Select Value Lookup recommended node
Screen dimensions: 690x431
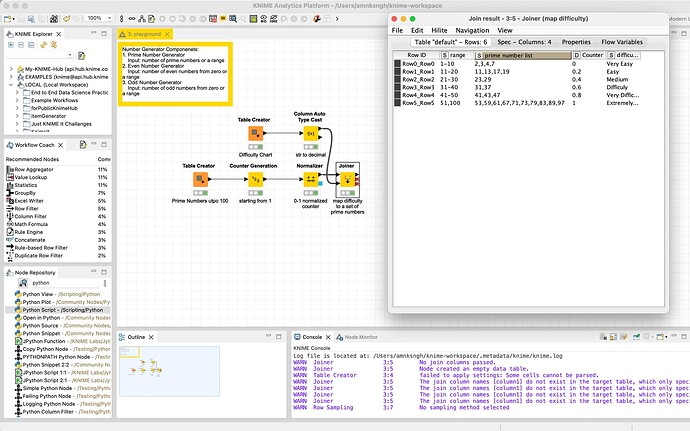[31, 177]
